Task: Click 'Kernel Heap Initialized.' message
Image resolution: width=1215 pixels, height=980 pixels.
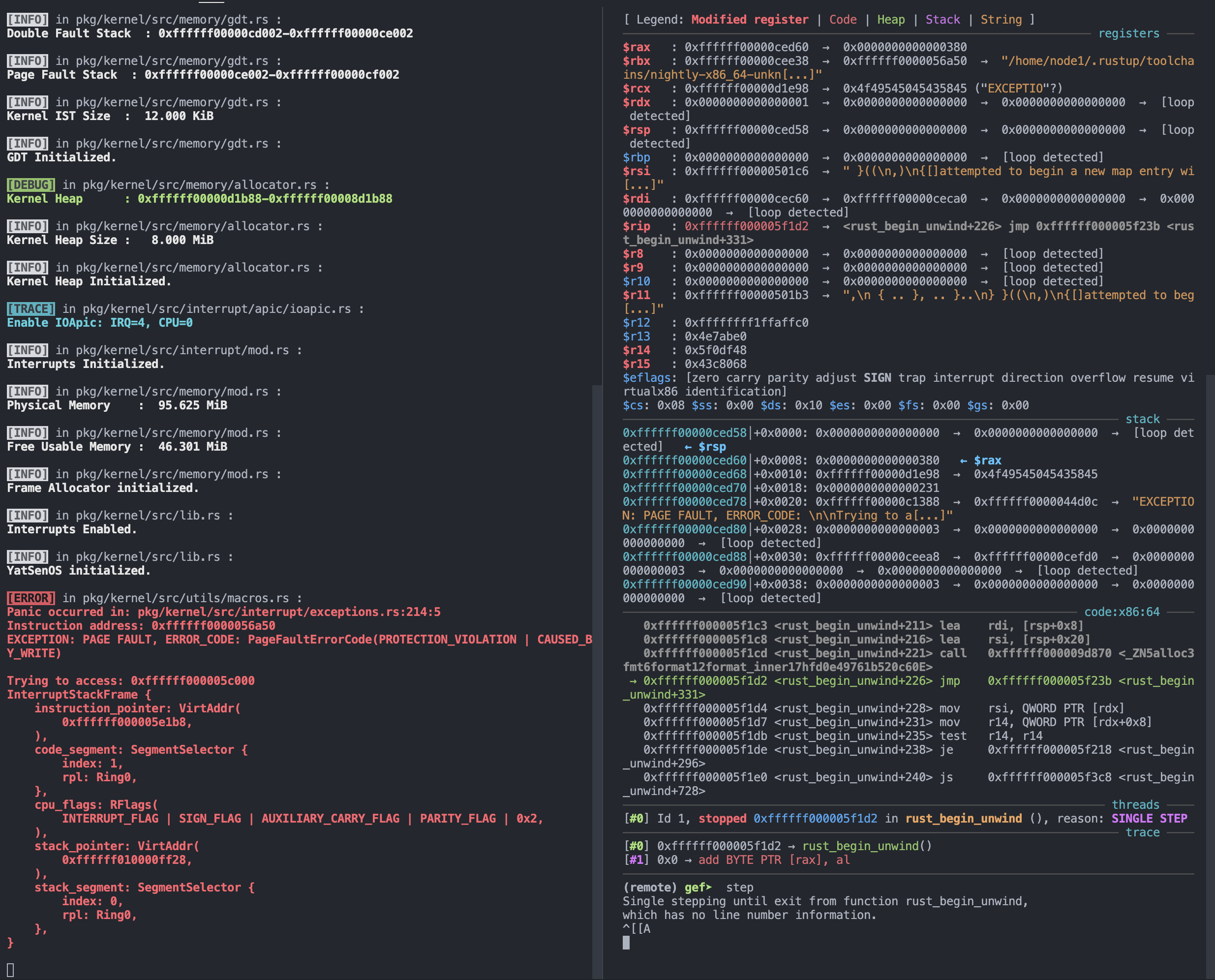Action: pos(89,281)
